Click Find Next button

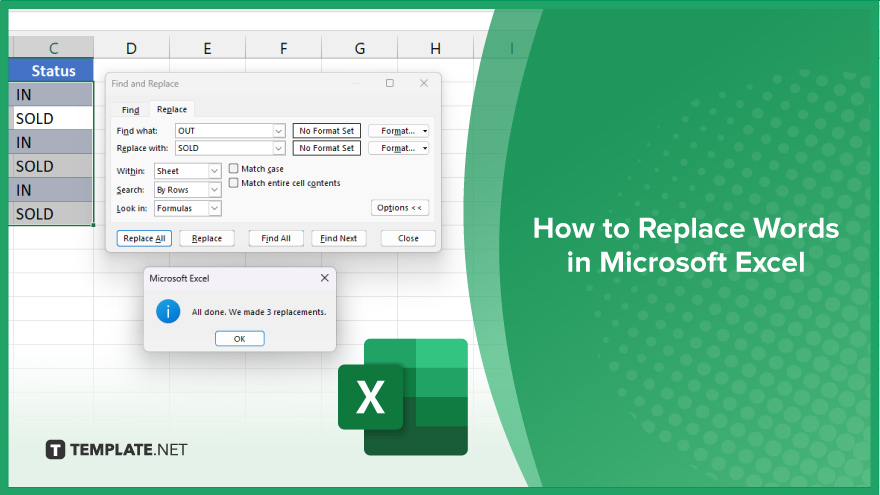[x=338, y=238]
